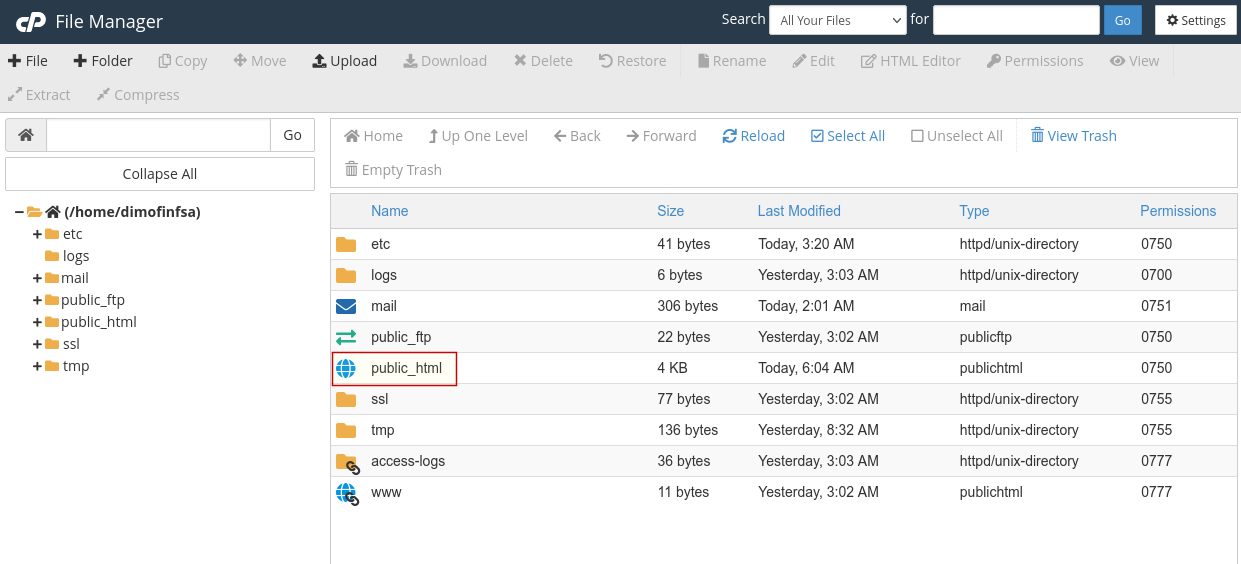Image resolution: width=1241 pixels, height=564 pixels.
Task: Click Reload to refresh file list
Action: 754,136
